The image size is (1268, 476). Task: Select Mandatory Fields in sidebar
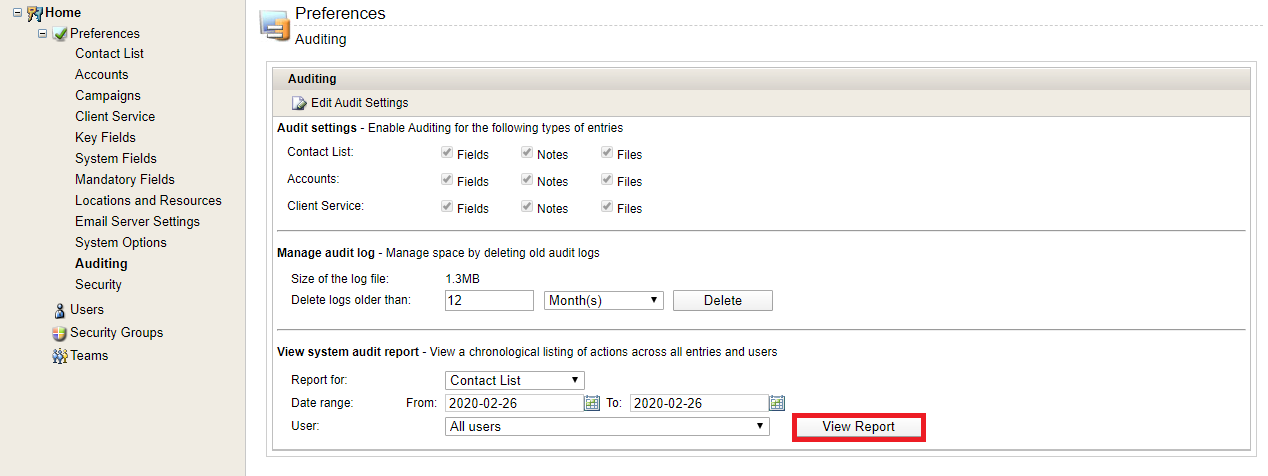(x=125, y=179)
